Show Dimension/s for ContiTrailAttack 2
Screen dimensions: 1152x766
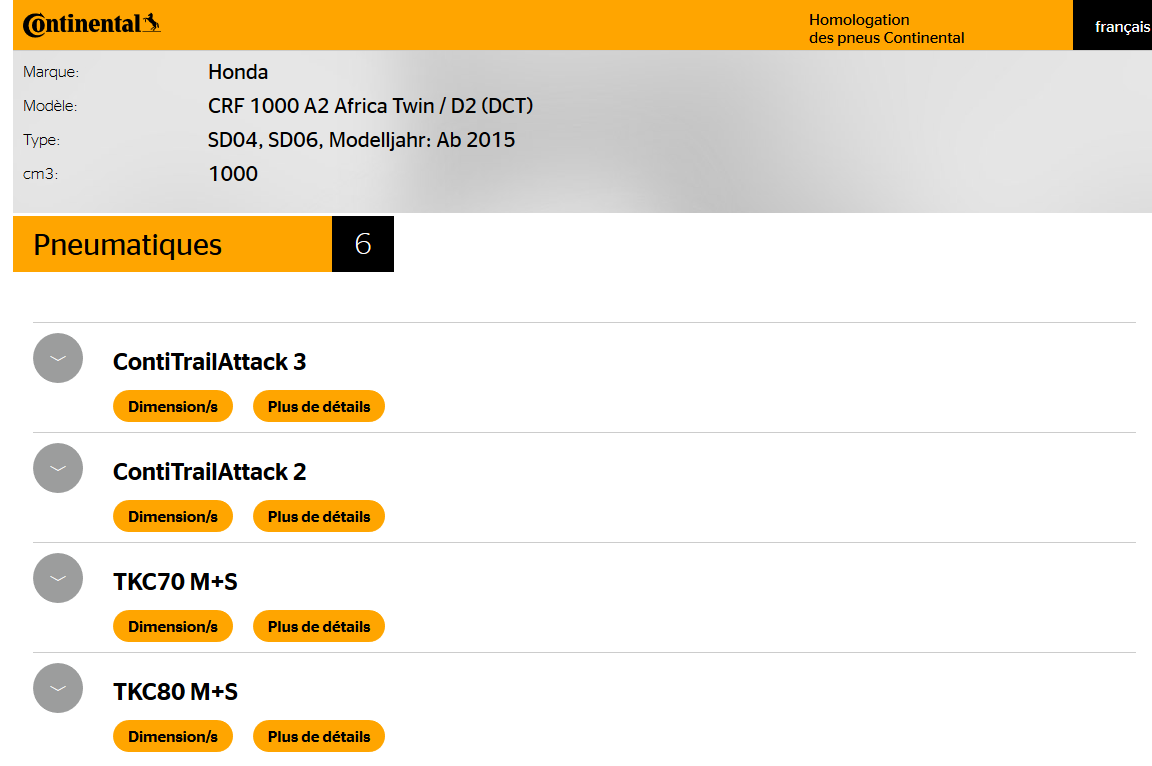pyautogui.click(x=173, y=517)
